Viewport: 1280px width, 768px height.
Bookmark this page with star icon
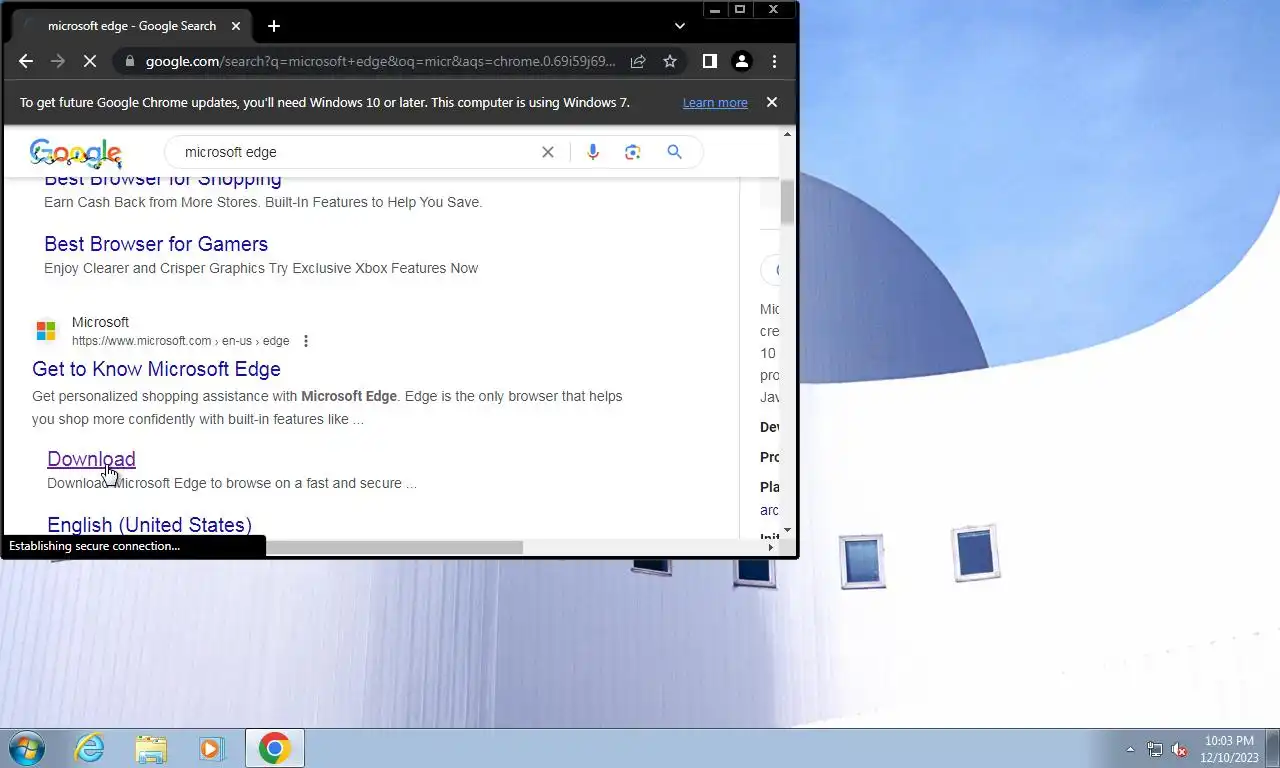[x=670, y=61]
